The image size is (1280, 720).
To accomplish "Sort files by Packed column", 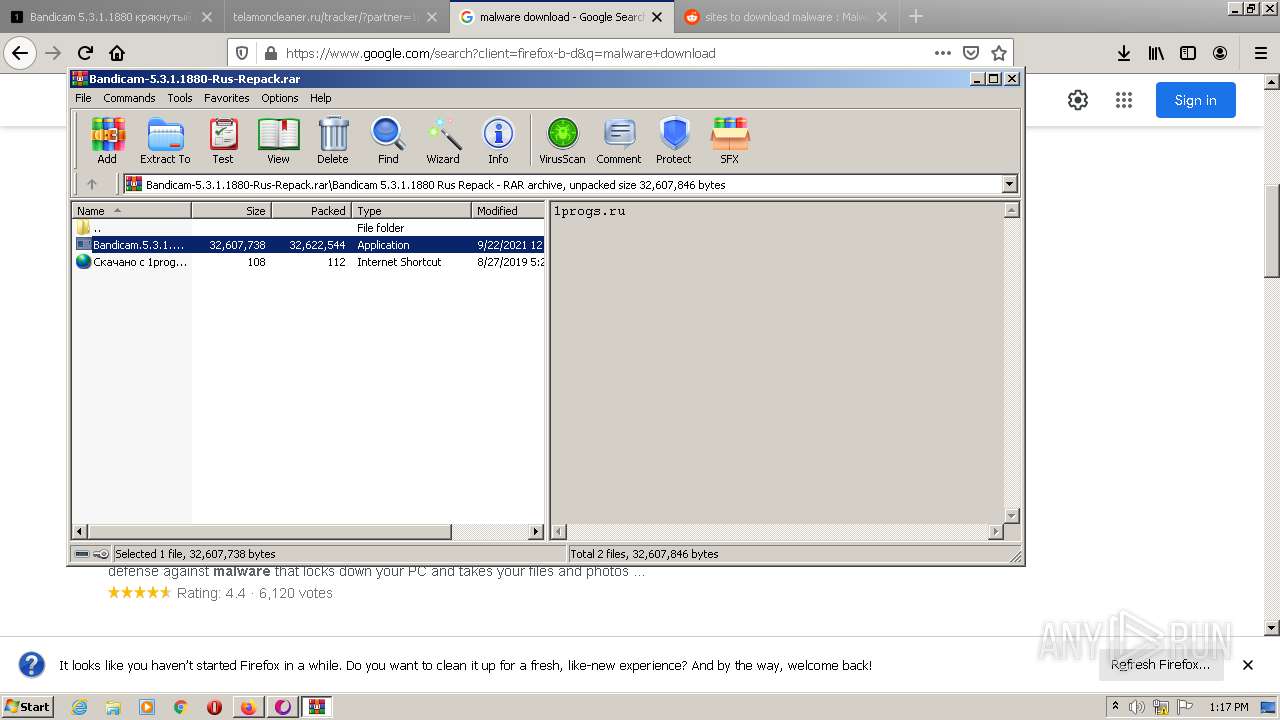I will tap(311, 211).
